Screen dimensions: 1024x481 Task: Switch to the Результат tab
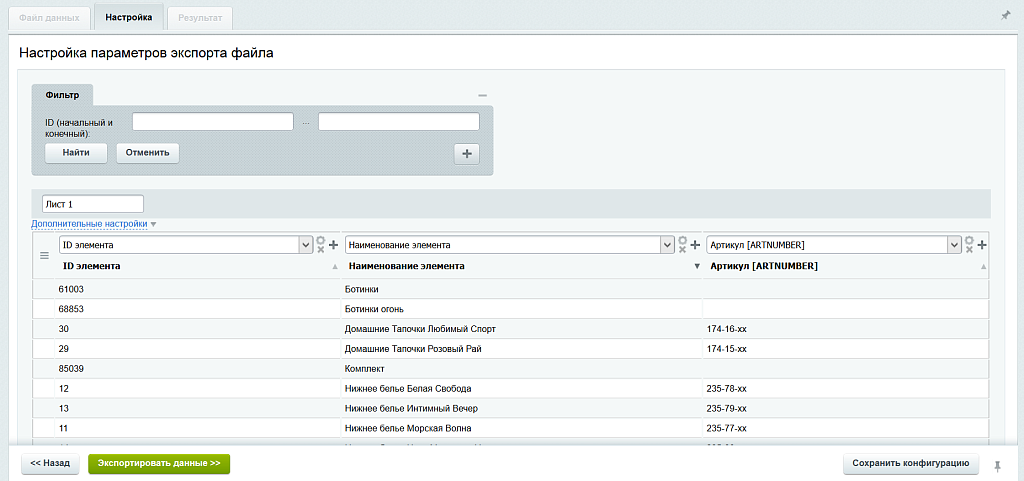click(201, 18)
